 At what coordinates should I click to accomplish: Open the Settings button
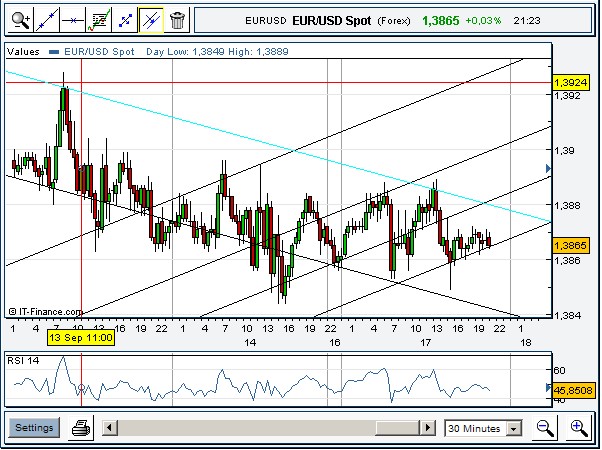click(x=34, y=428)
